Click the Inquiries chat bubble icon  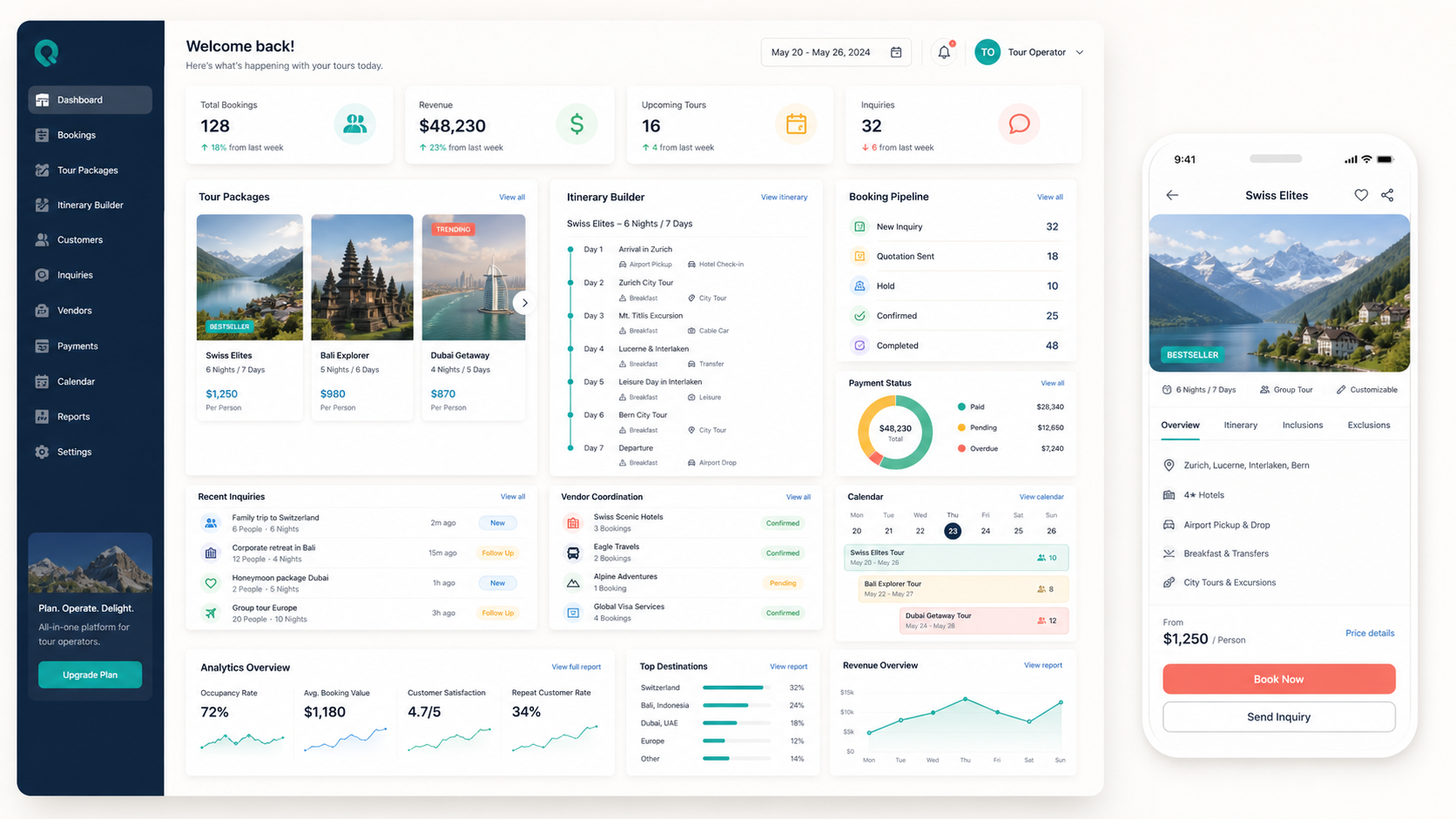point(1019,124)
